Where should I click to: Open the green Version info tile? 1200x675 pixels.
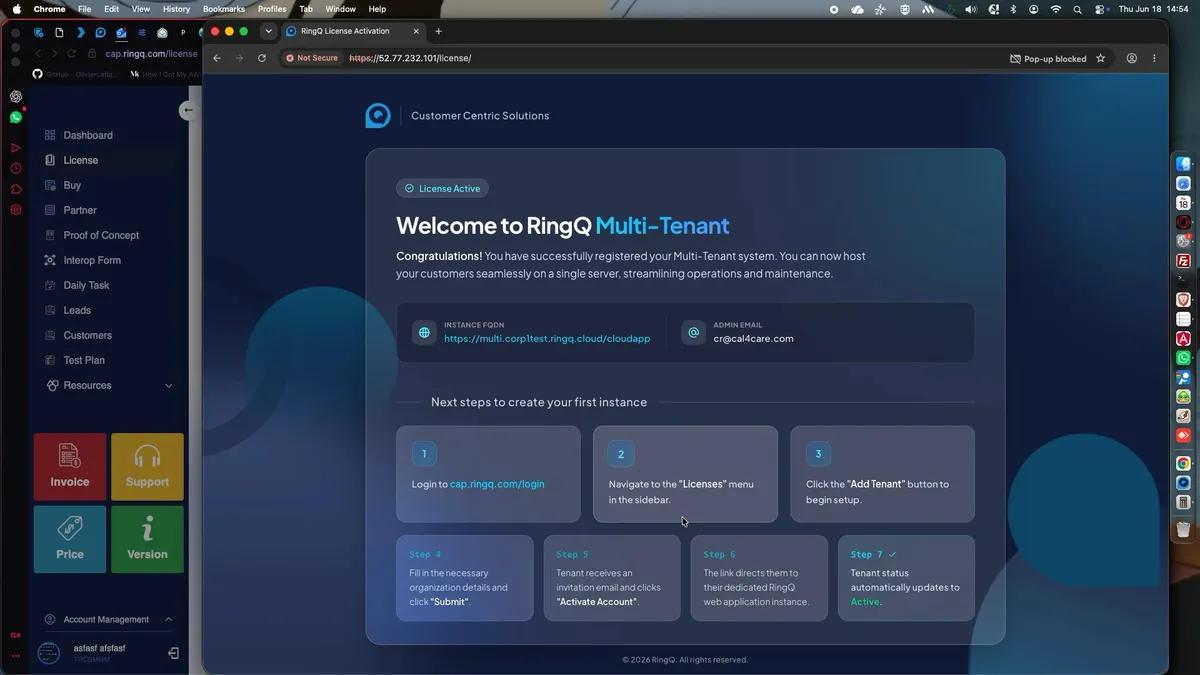(x=147, y=539)
